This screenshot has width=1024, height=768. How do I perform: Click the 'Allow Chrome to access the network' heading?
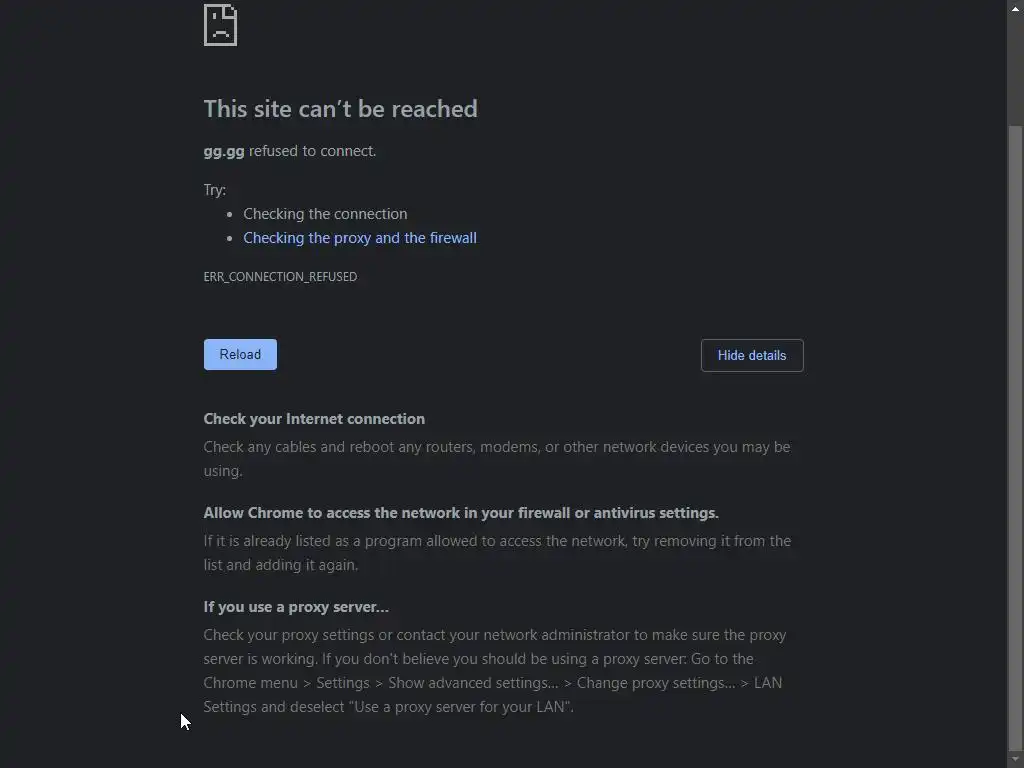point(461,513)
